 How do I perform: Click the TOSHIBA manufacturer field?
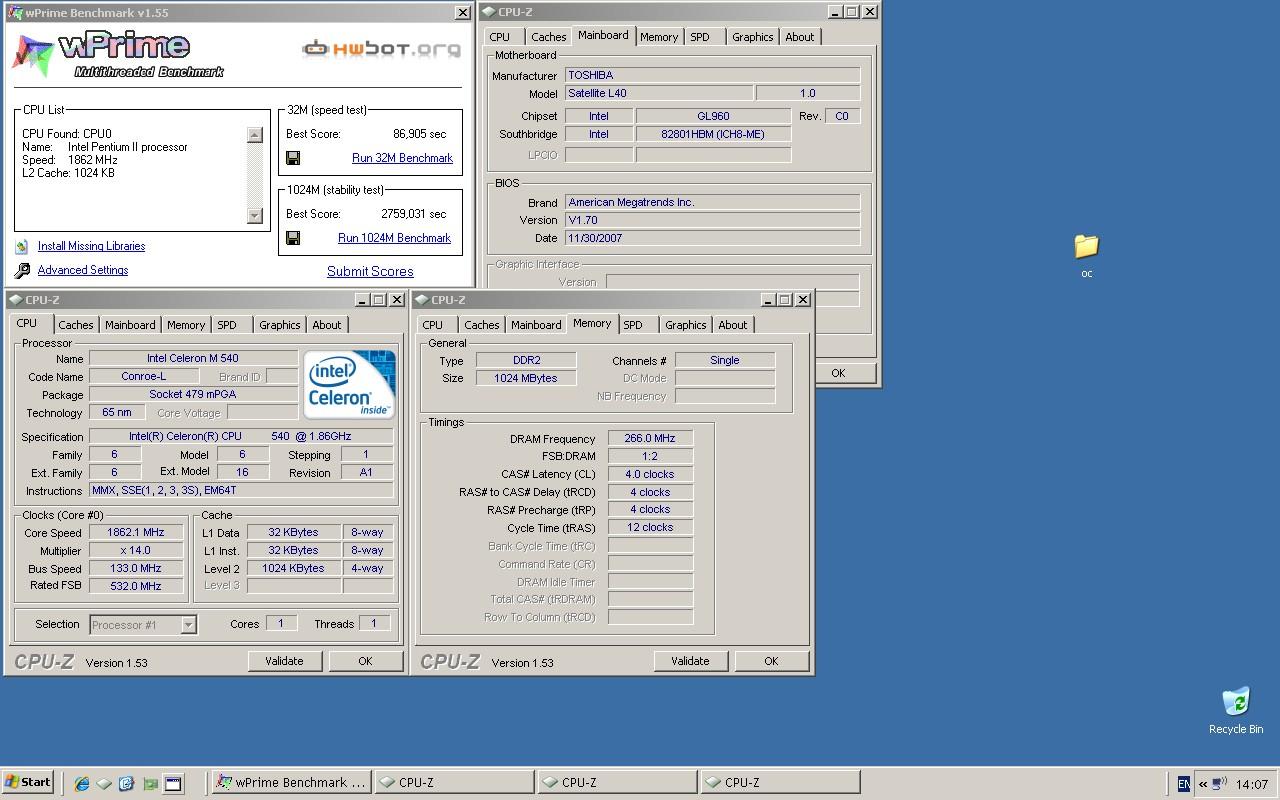point(712,75)
